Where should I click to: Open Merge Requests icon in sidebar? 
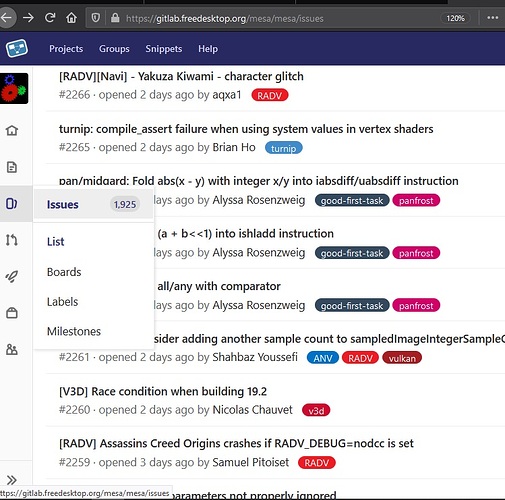point(12,240)
